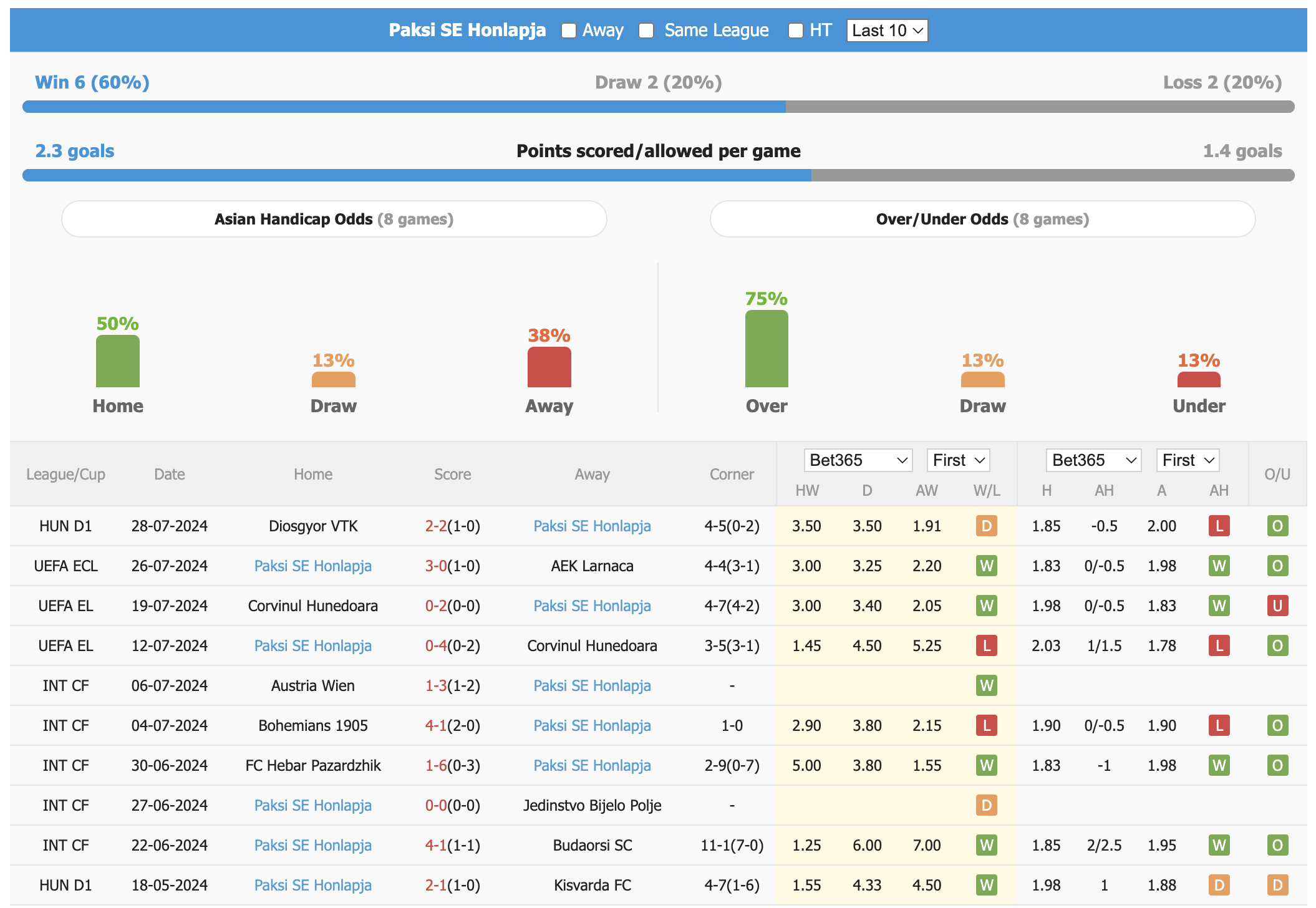This screenshot has width=1316, height=908.
Task: Select the Corvinul Hunedoara home team in 19-07-2024 row
Action: (312, 606)
